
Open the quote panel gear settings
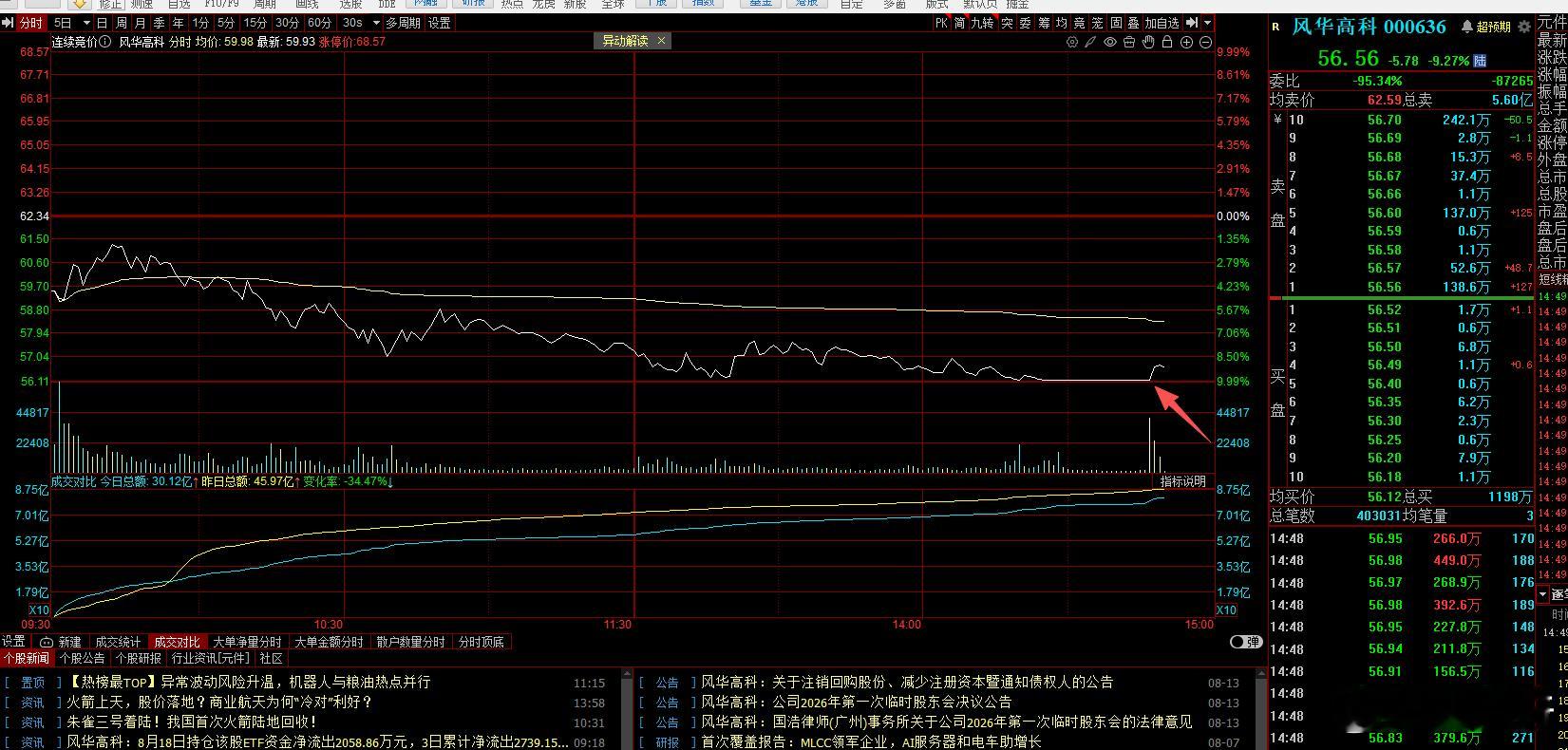point(1524,27)
